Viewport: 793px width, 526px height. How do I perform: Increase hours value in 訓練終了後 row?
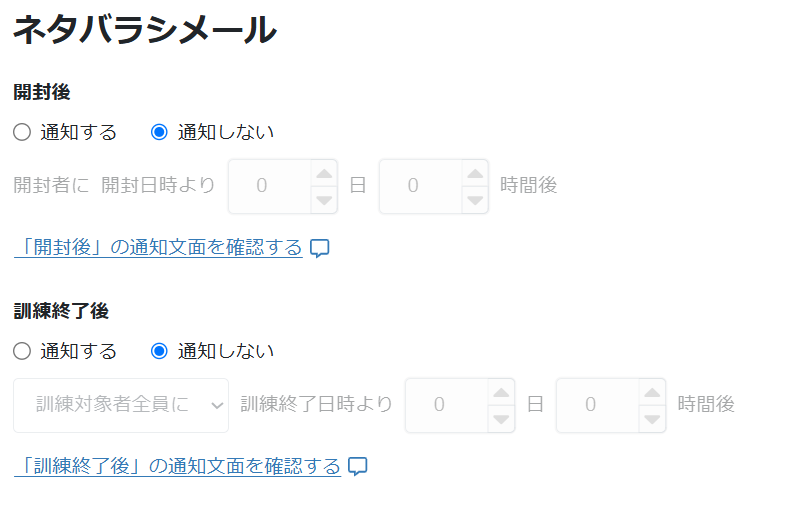652,392
